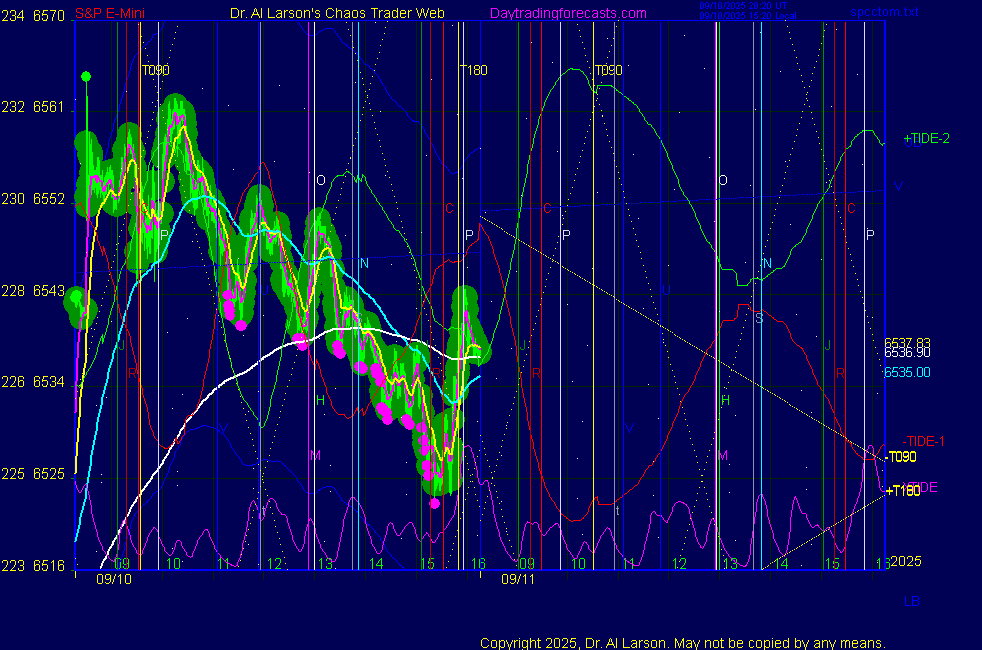Screen dimensions: 982x650
Task: Click the green H marker on 09/11
Action: 726,400
